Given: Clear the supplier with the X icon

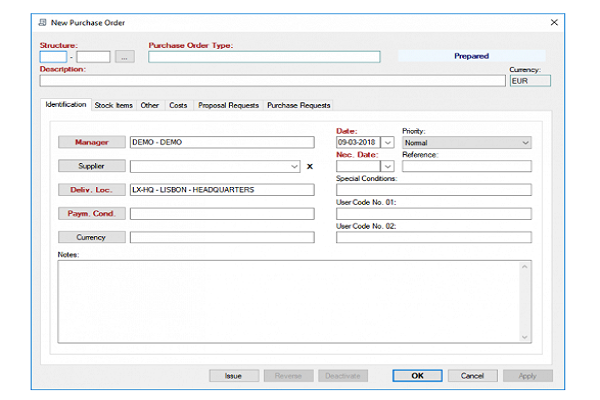Looking at the screenshot, I should click(x=310, y=167).
